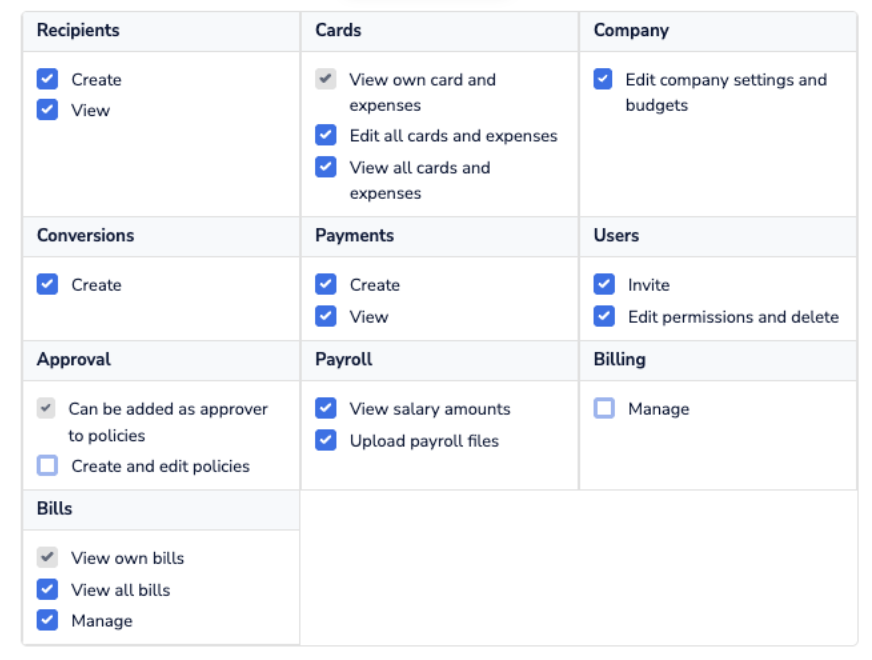Toggle Edit company settings and budgets

[603, 79]
